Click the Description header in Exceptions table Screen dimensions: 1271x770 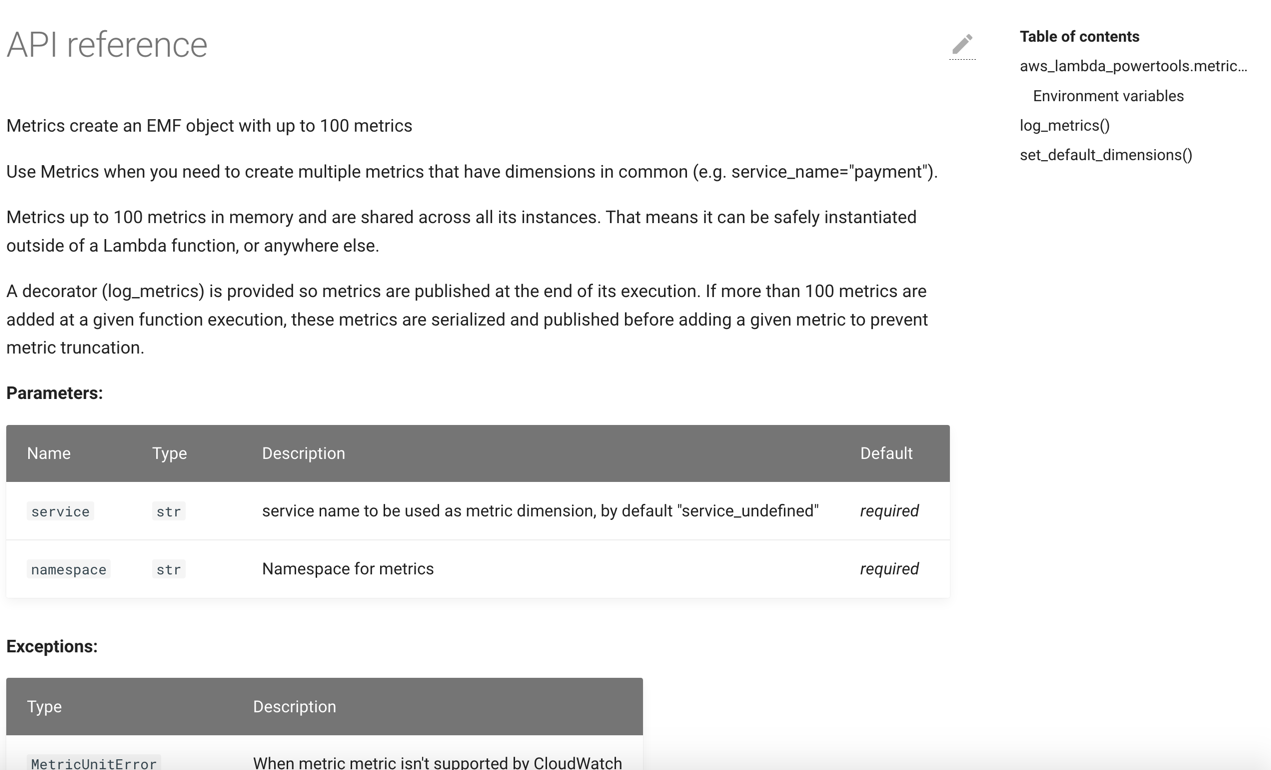click(294, 706)
